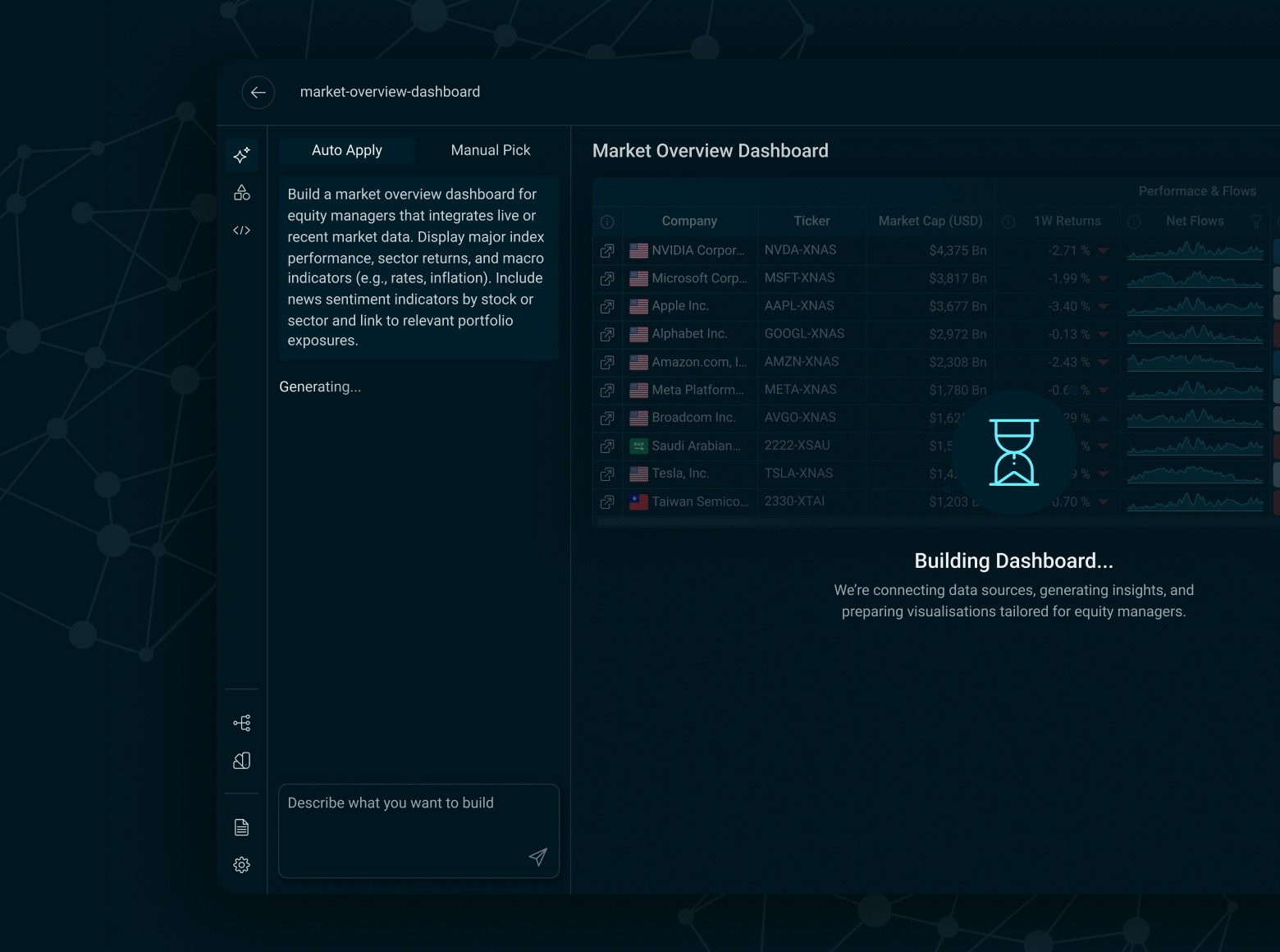Click the -1.99 % weekly return value
Screen dimensions: 1280x952
pyautogui.click(x=1069, y=278)
